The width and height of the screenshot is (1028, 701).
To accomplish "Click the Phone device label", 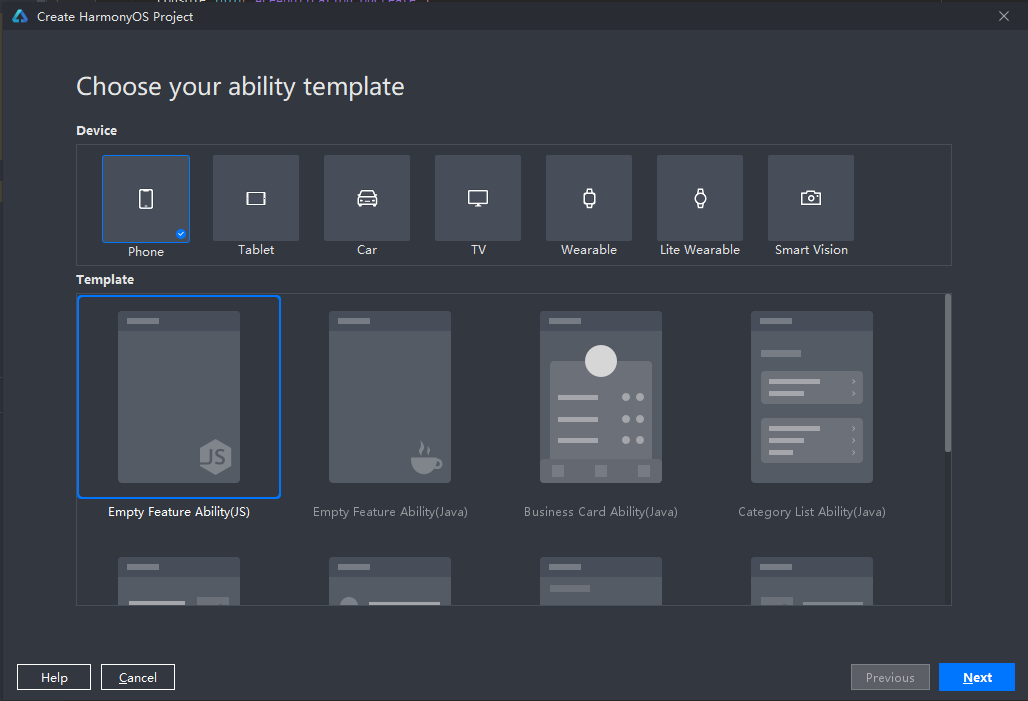I will 146,252.
